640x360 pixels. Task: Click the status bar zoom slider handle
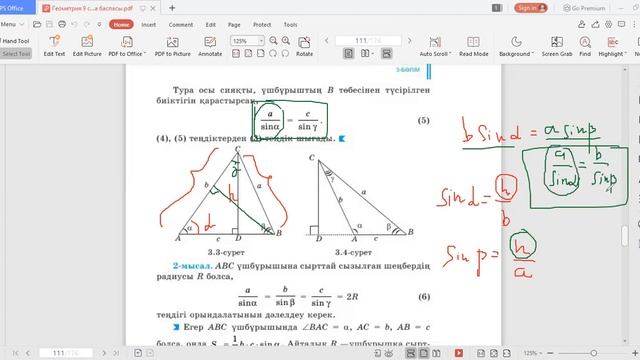pyautogui.click(x=594, y=353)
